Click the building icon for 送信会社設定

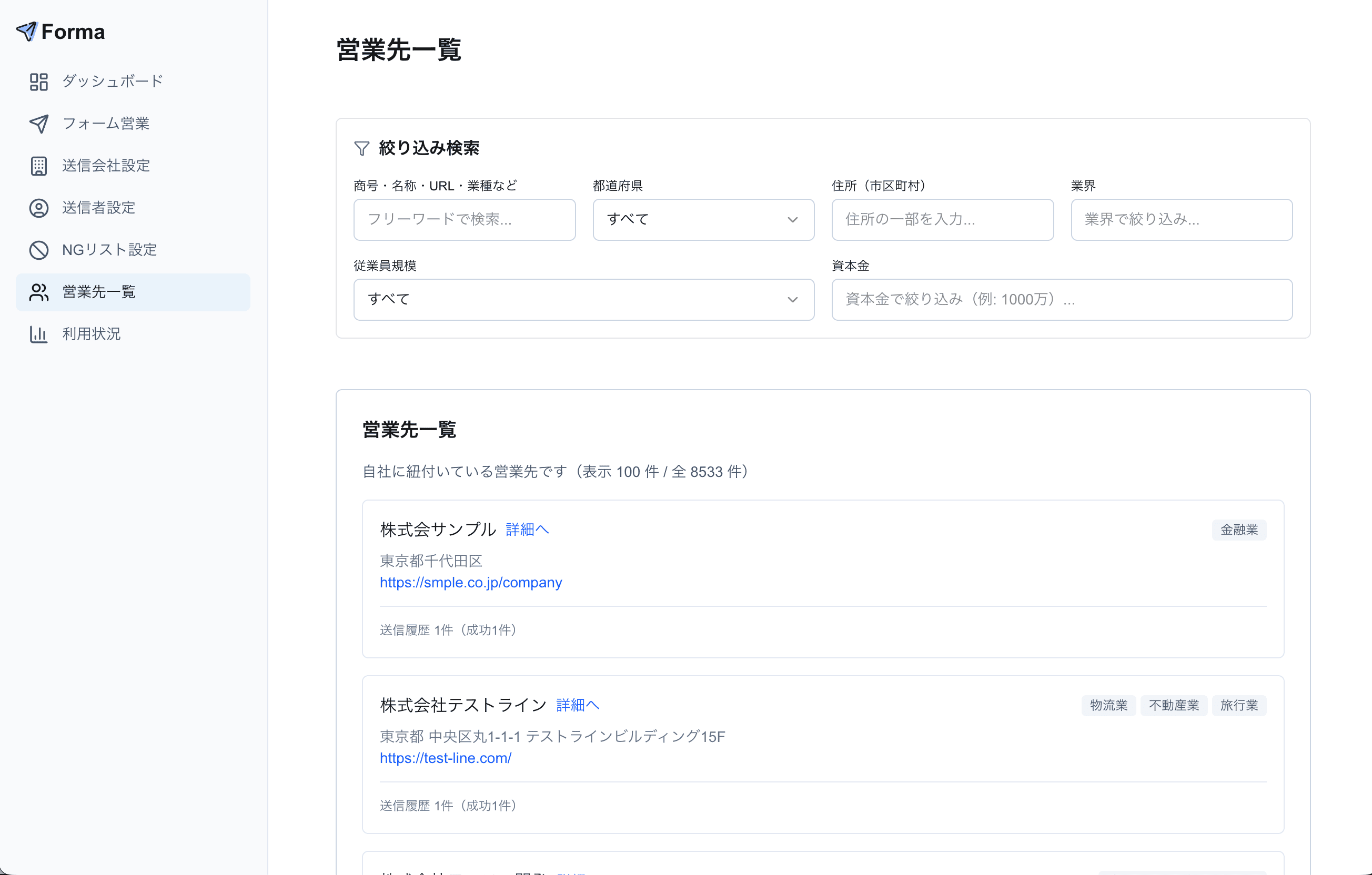point(38,166)
